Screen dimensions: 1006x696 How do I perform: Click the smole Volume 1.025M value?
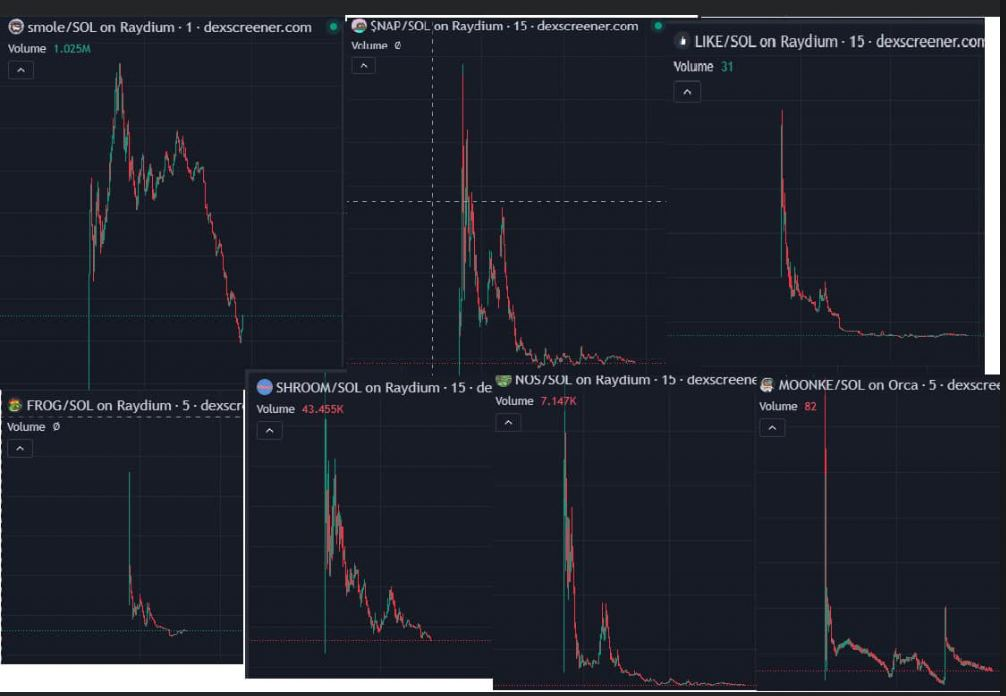(x=72, y=49)
